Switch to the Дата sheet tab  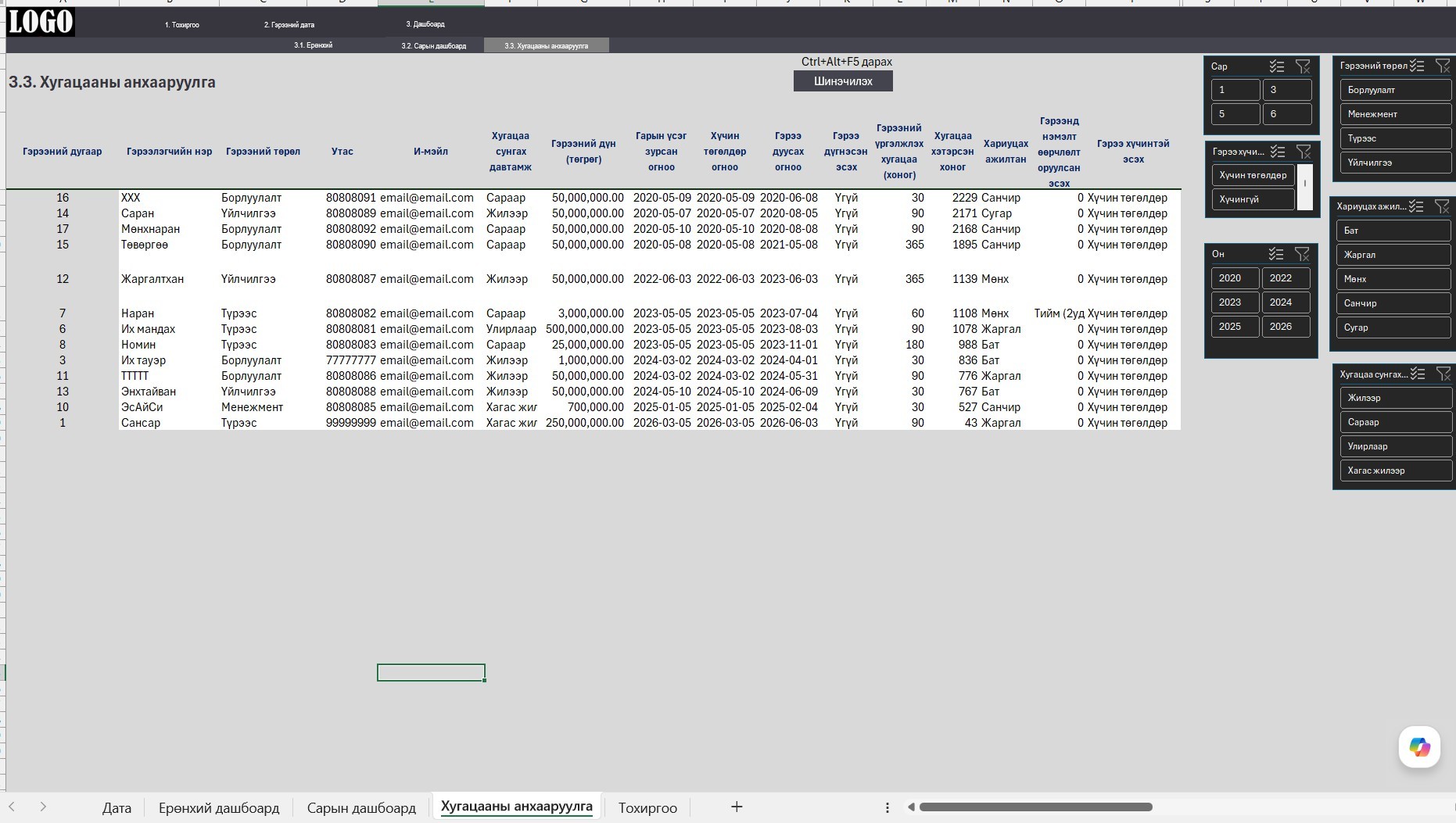tap(117, 807)
